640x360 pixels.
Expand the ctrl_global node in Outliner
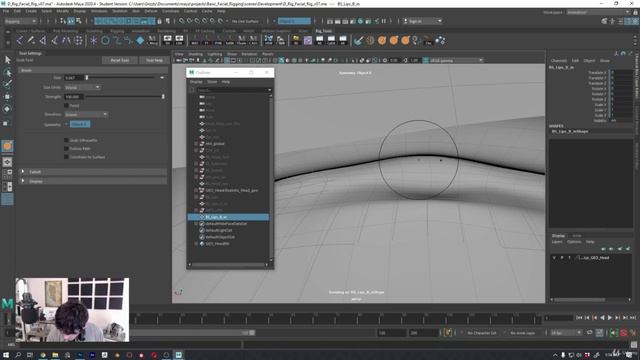[196, 144]
